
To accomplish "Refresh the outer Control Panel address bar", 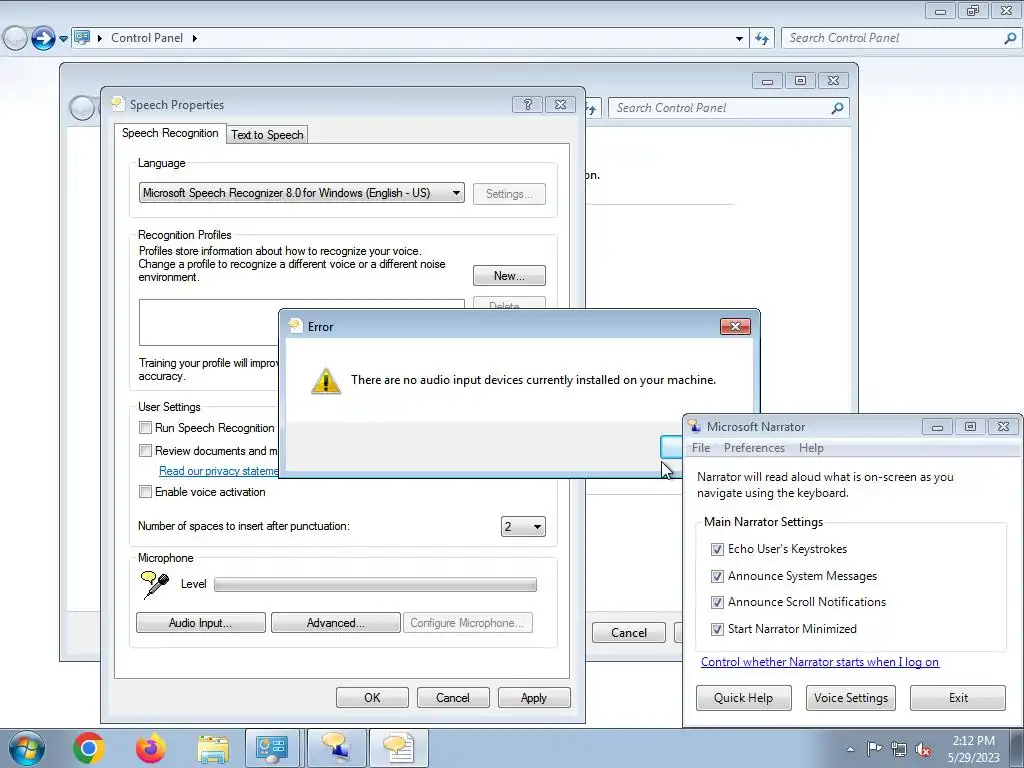I will (x=761, y=39).
